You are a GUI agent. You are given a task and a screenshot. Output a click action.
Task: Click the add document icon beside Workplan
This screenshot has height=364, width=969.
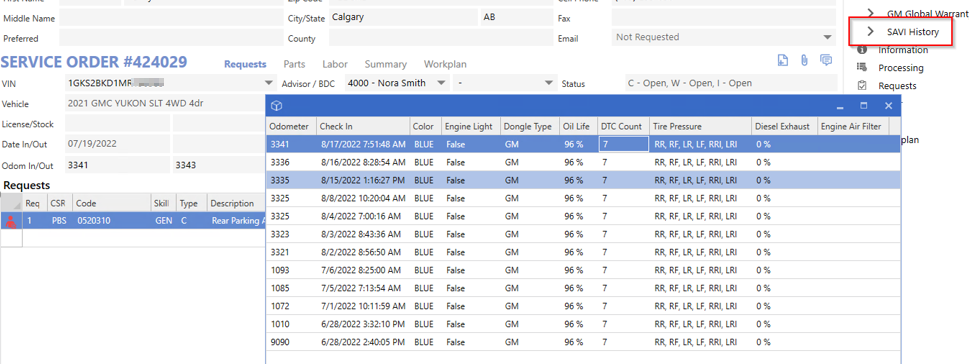[782, 60]
